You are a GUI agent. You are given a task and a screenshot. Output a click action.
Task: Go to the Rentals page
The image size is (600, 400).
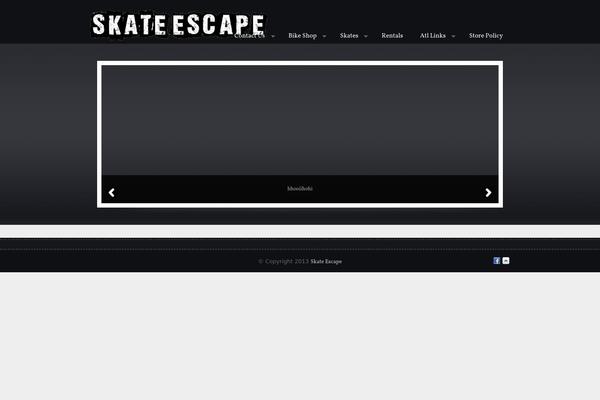pyautogui.click(x=392, y=36)
